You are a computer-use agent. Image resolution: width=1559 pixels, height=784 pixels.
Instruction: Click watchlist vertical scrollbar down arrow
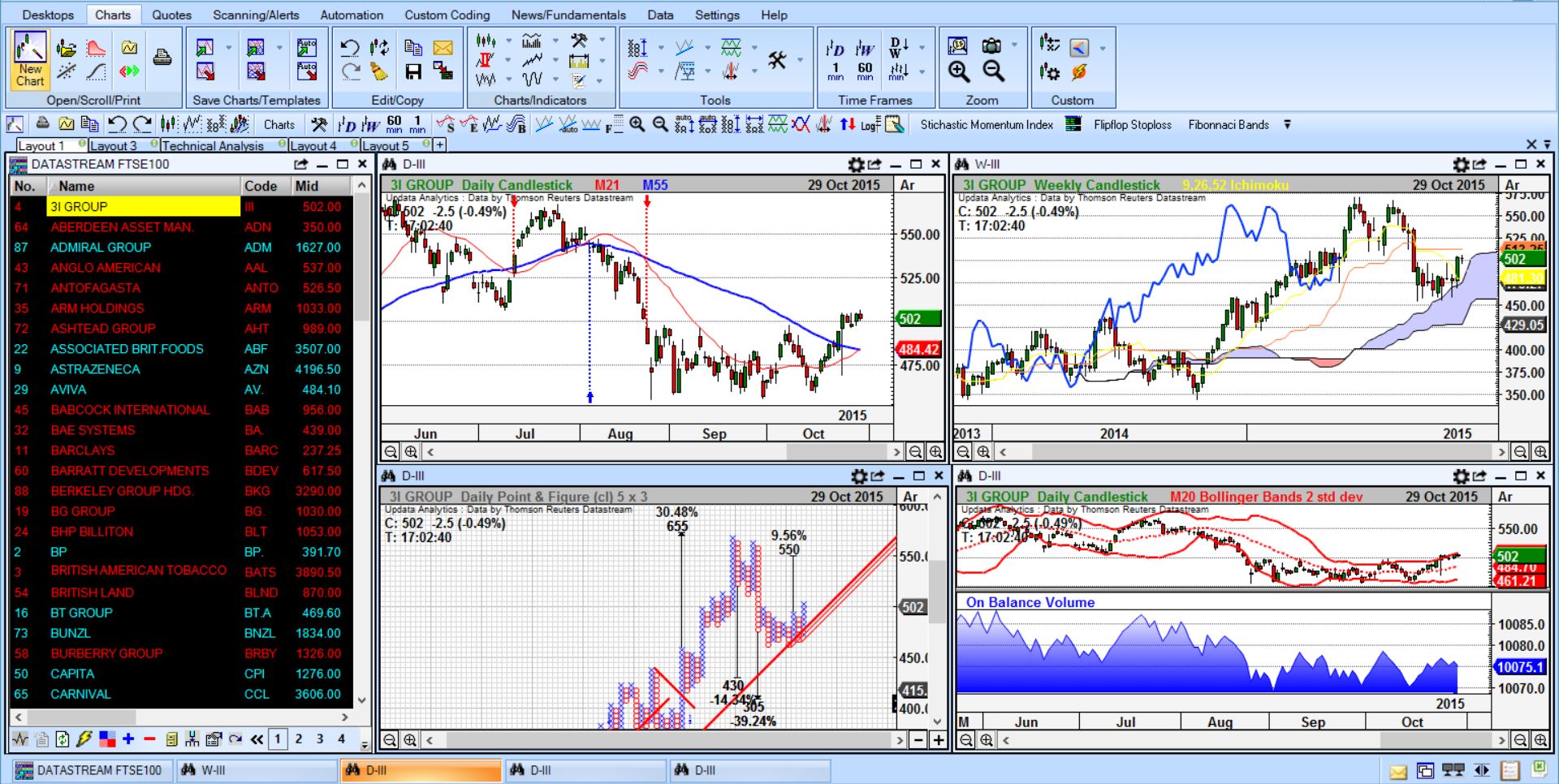point(362,700)
